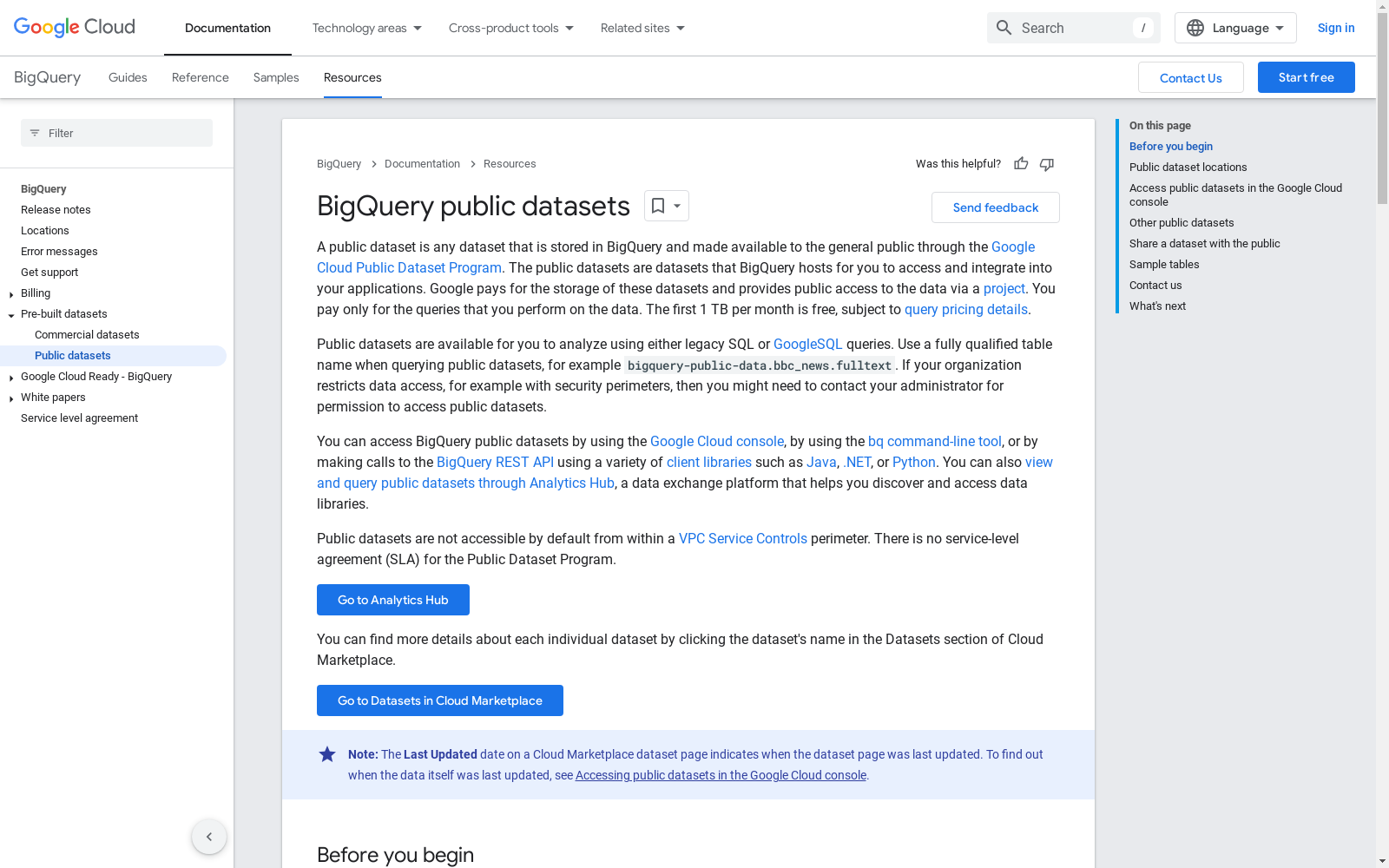Jump to Other public datasets section
Screen dimensions: 1389x868
click(x=1182, y=223)
